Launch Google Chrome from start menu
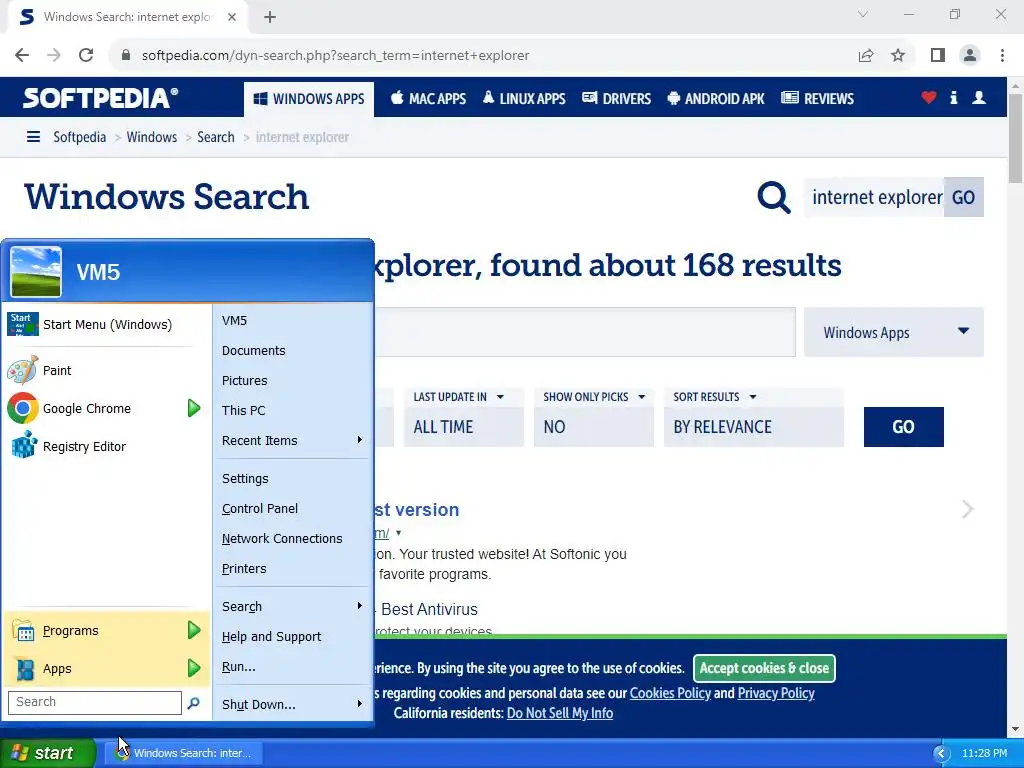1024x768 pixels. tap(95, 408)
